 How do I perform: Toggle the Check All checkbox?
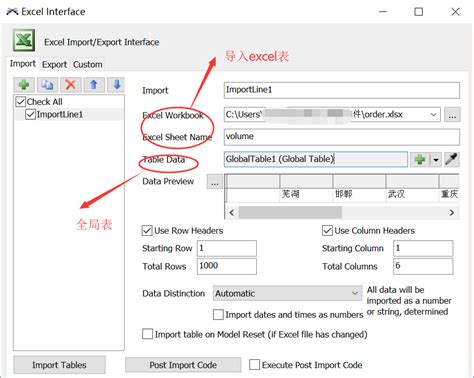[x=21, y=102]
